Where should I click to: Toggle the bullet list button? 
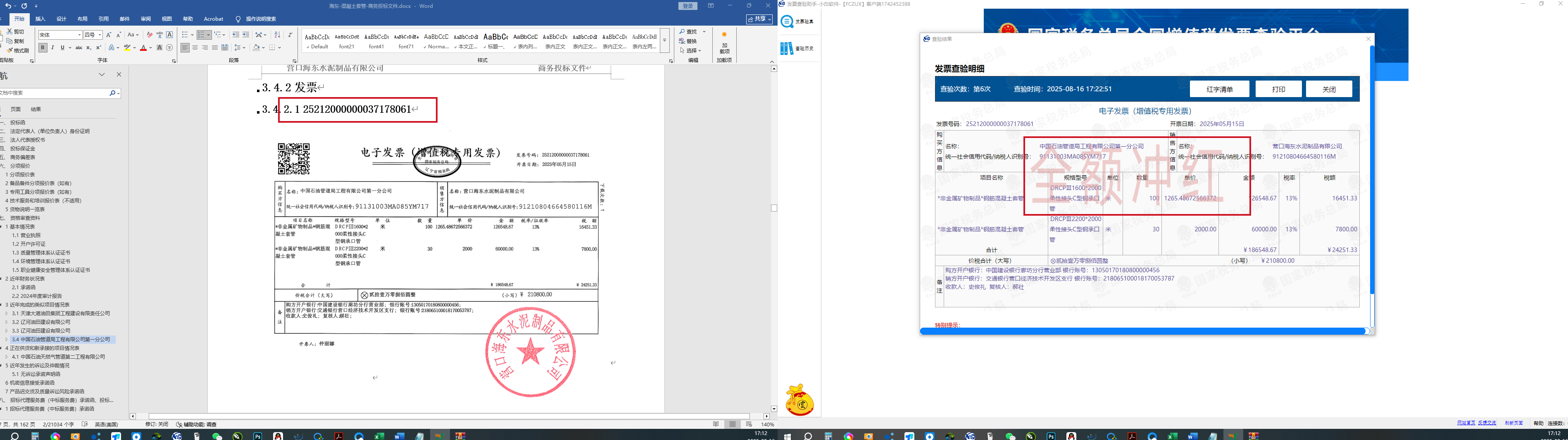tap(185, 35)
